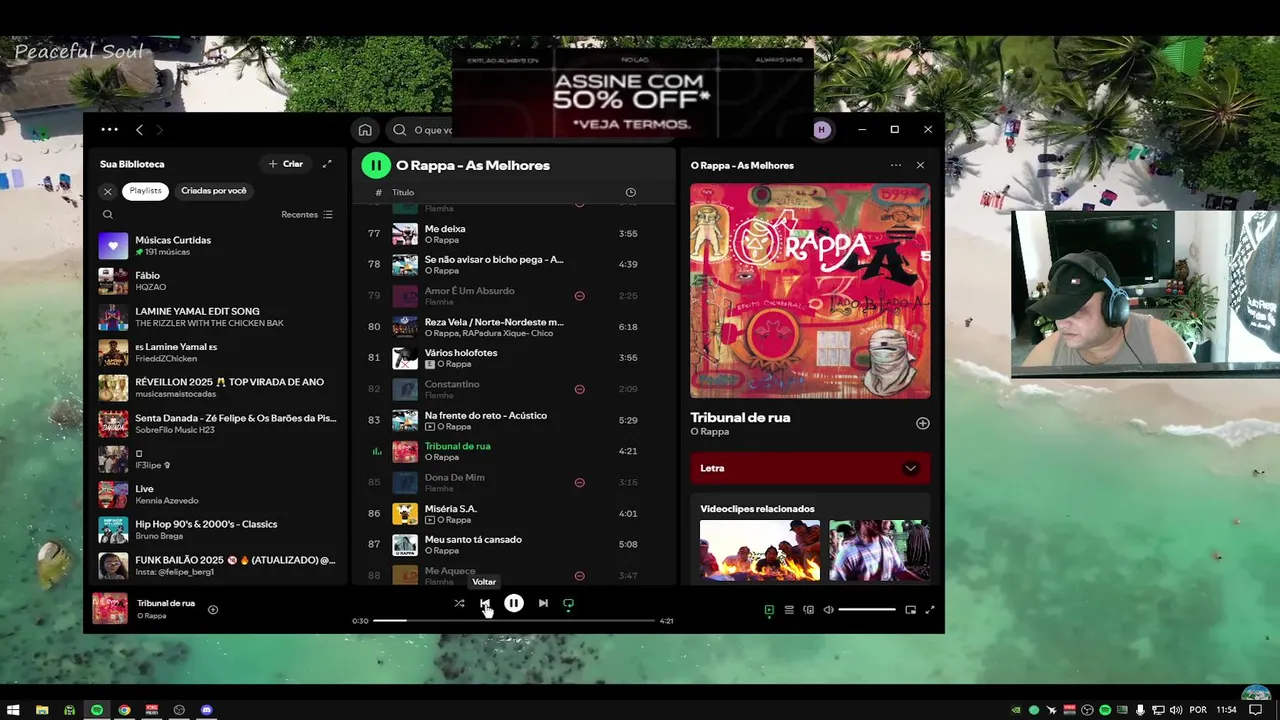Open File Explorer from the taskbar
This screenshot has width=1280, height=720.
pyautogui.click(x=42, y=710)
